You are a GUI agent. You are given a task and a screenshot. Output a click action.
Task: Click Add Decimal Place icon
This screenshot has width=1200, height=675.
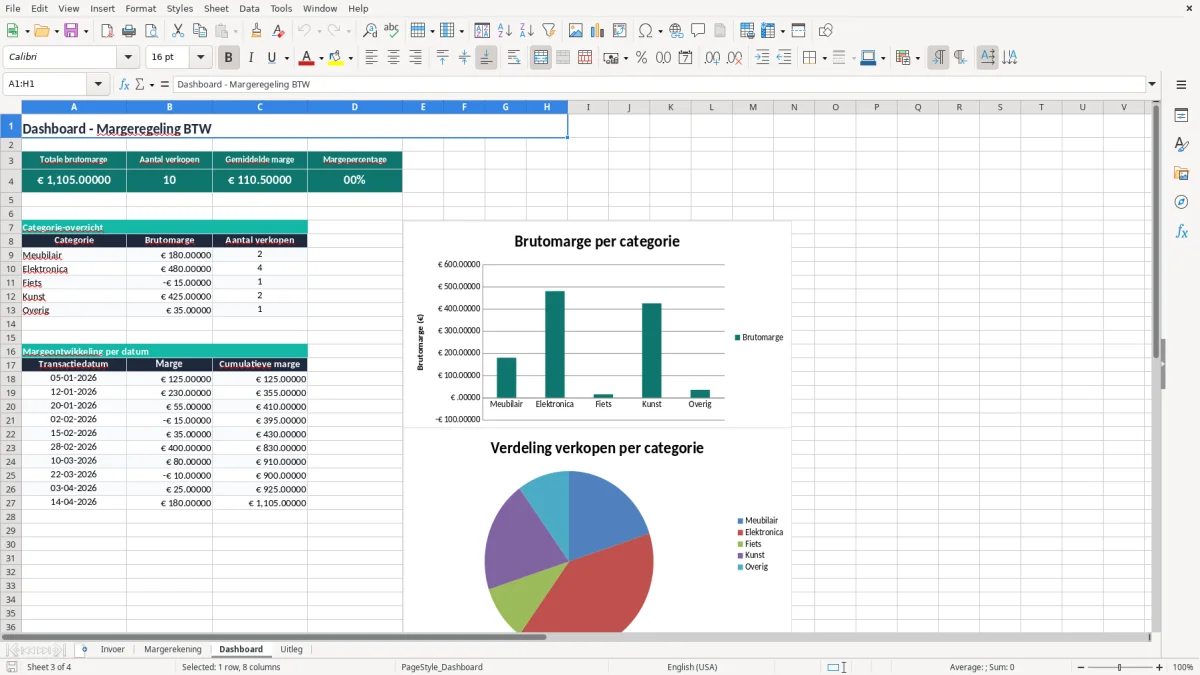[x=712, y=58]
